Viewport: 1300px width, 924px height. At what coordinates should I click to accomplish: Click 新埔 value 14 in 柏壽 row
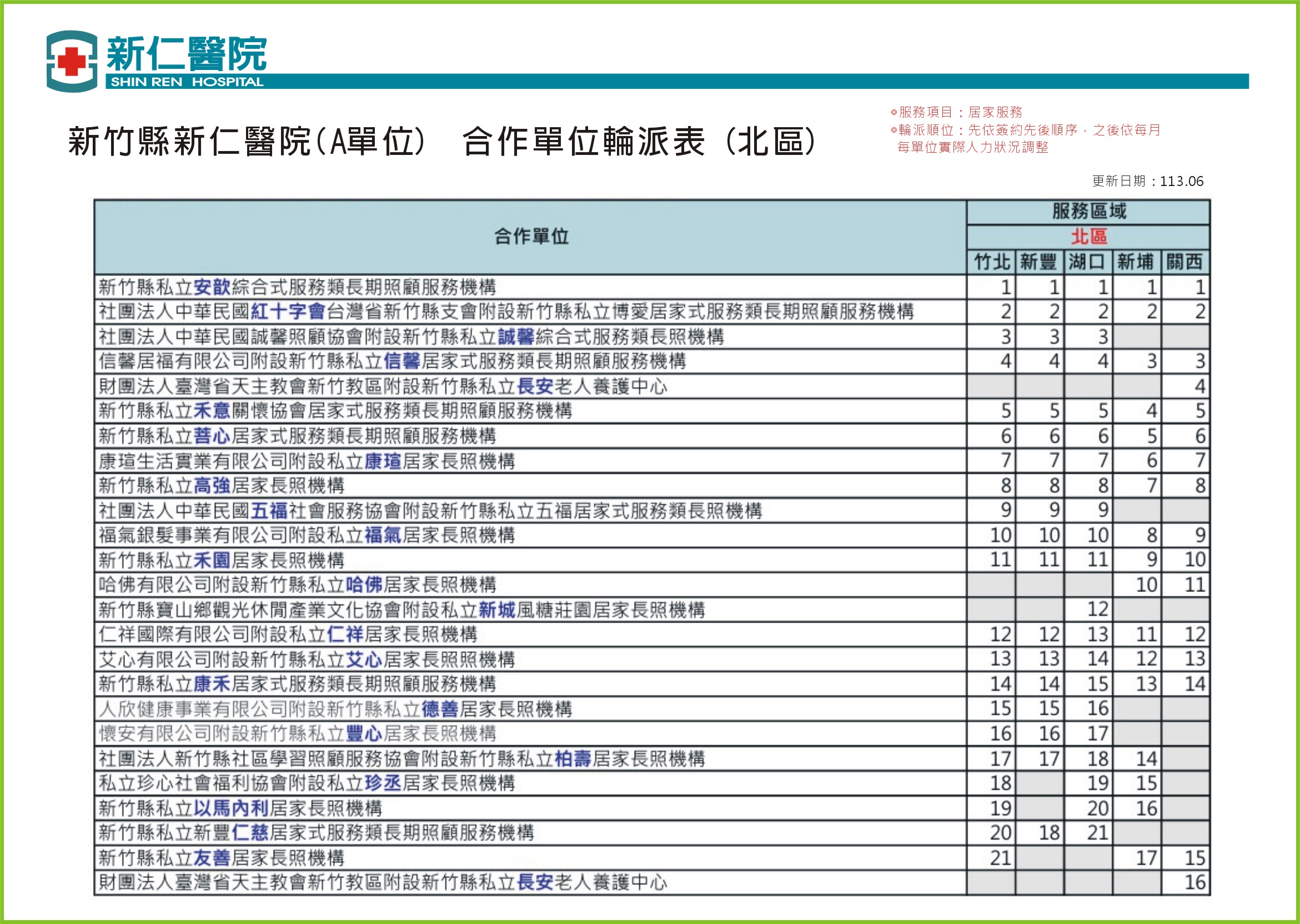[1146, 759]
